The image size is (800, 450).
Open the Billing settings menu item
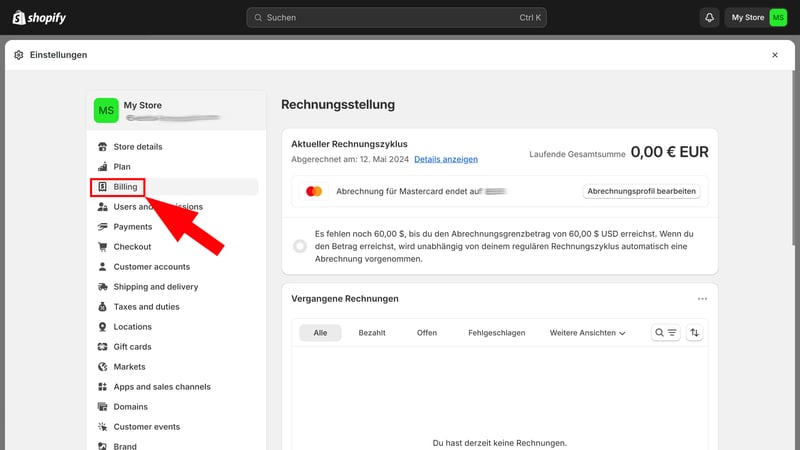pyautogui.click(x=125, y=187)
